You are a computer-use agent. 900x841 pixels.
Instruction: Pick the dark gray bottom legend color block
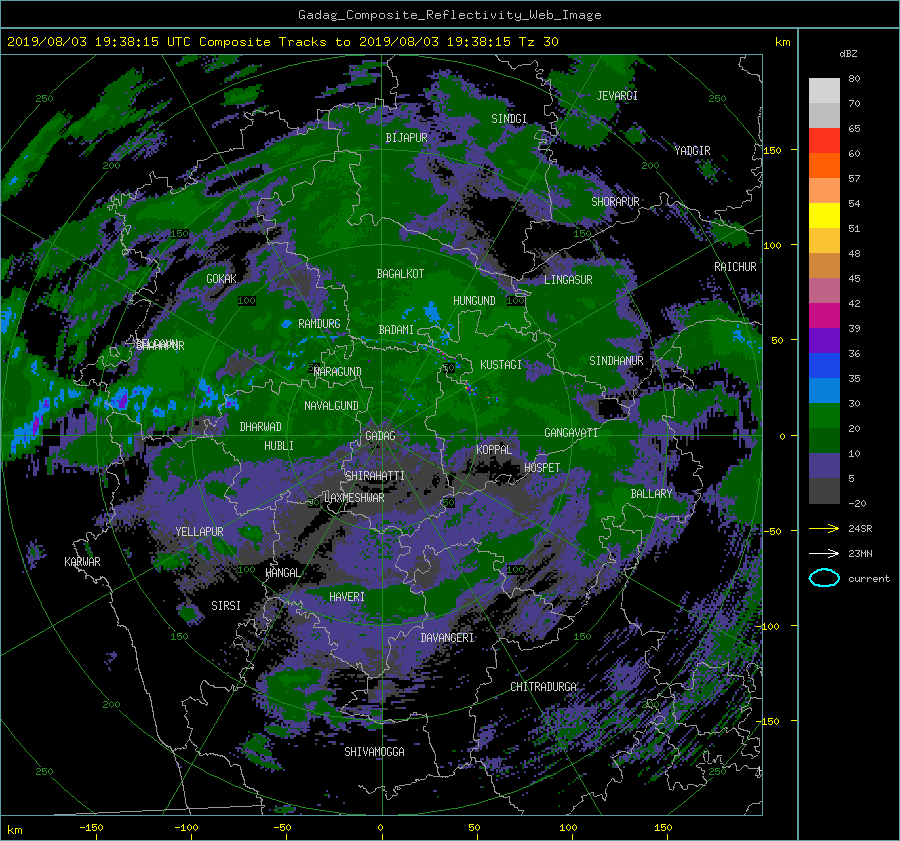824,490
